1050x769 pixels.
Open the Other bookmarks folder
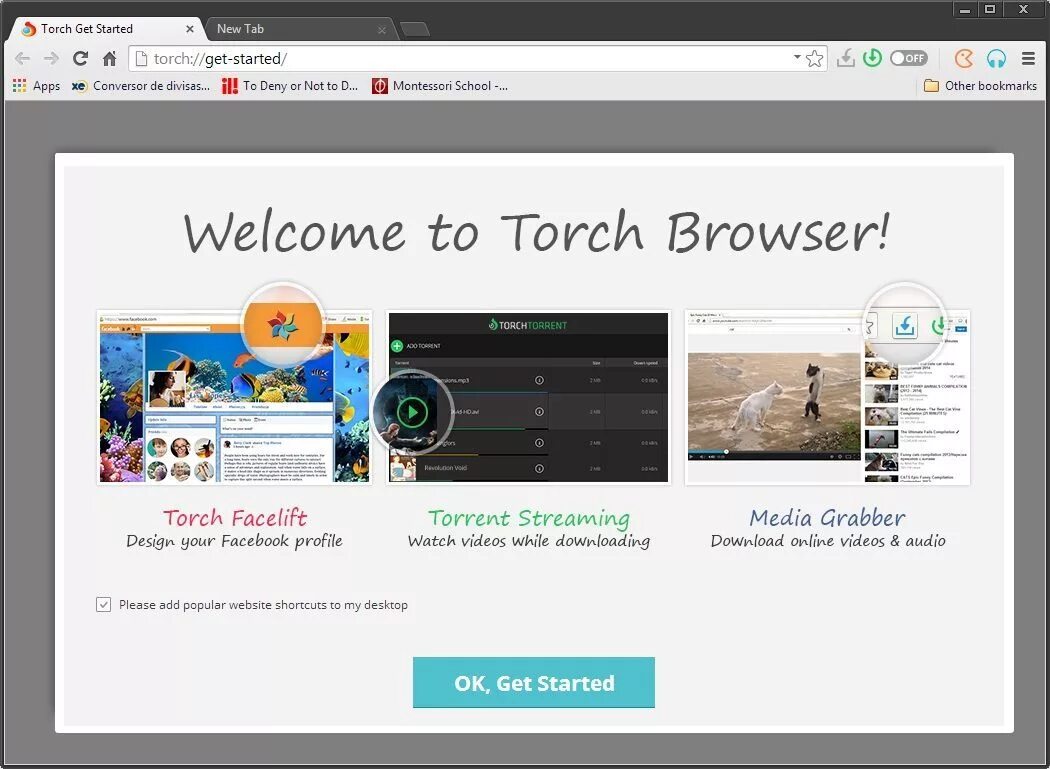coord(980,86)
